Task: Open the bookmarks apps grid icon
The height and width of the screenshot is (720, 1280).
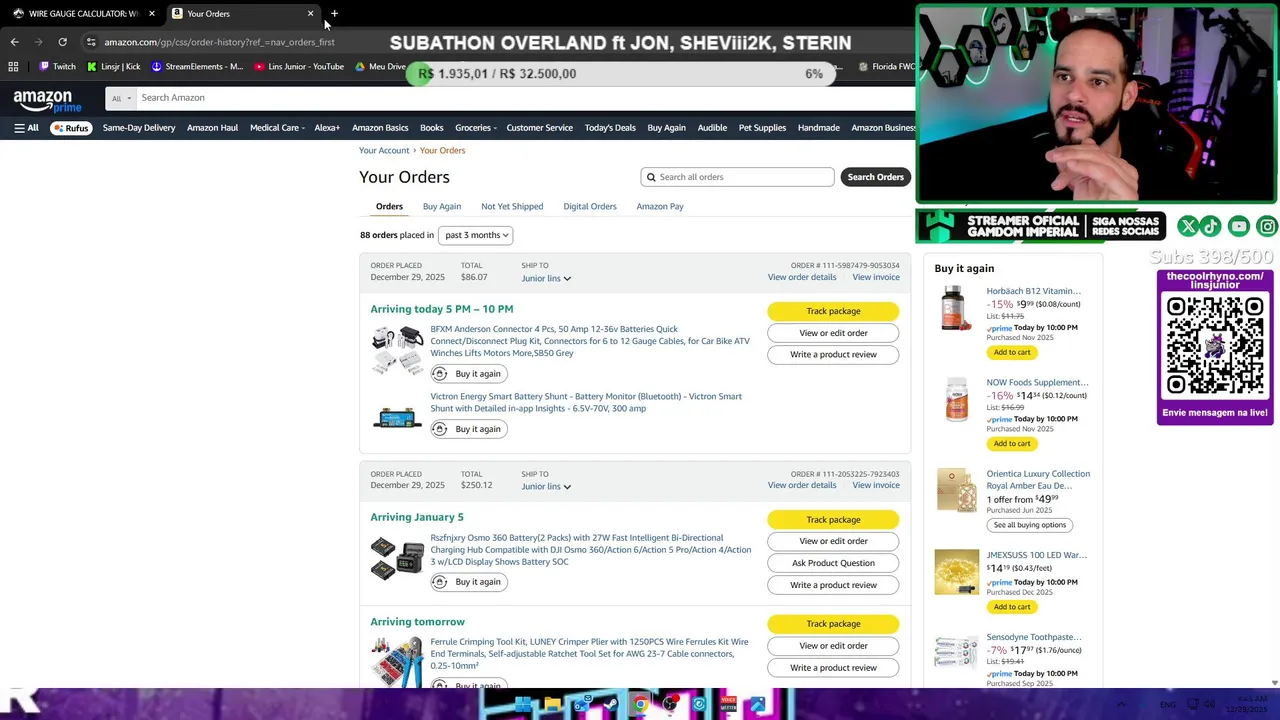Action: point(13,67)
